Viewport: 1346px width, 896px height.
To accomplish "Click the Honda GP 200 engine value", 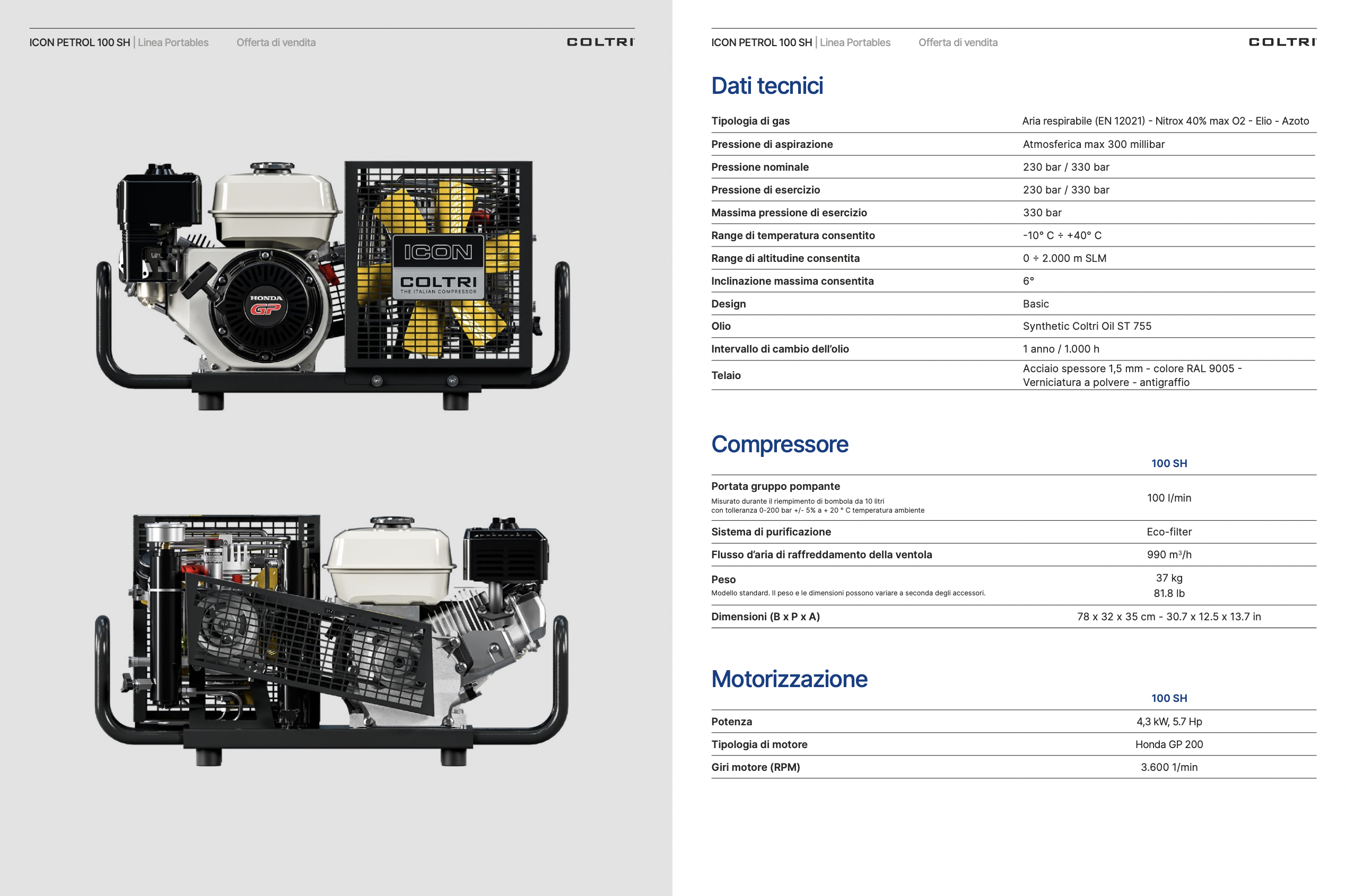I will (x=1168, y=744).
